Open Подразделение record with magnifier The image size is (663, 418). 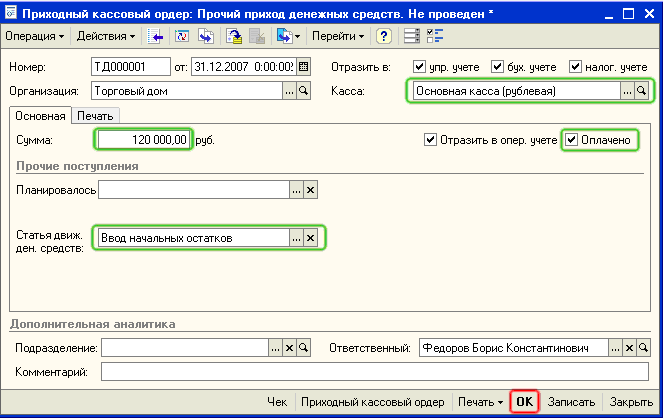pyautogui.click(x=304, y=348)
